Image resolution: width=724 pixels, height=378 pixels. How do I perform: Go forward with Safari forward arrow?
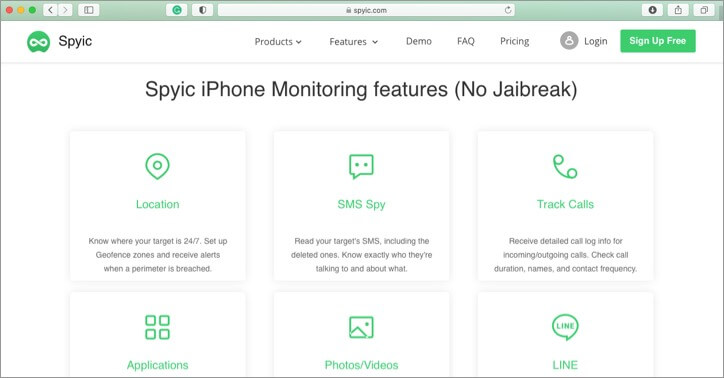coord(66,10)
